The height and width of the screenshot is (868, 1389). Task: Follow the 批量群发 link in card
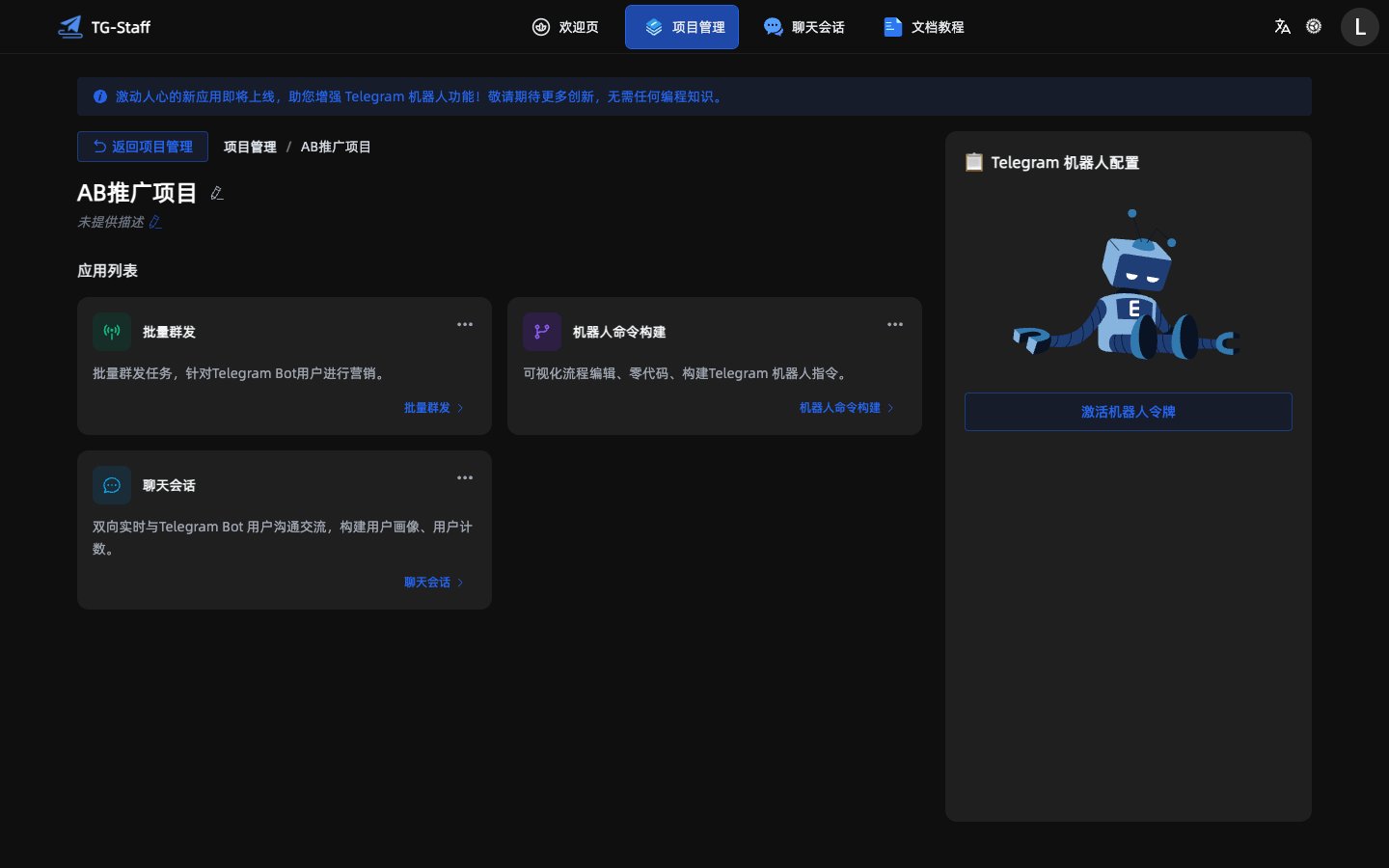434,408
